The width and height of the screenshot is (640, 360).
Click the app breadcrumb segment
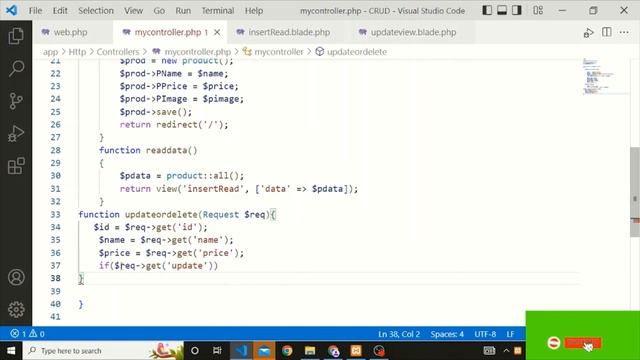[50, 52]
